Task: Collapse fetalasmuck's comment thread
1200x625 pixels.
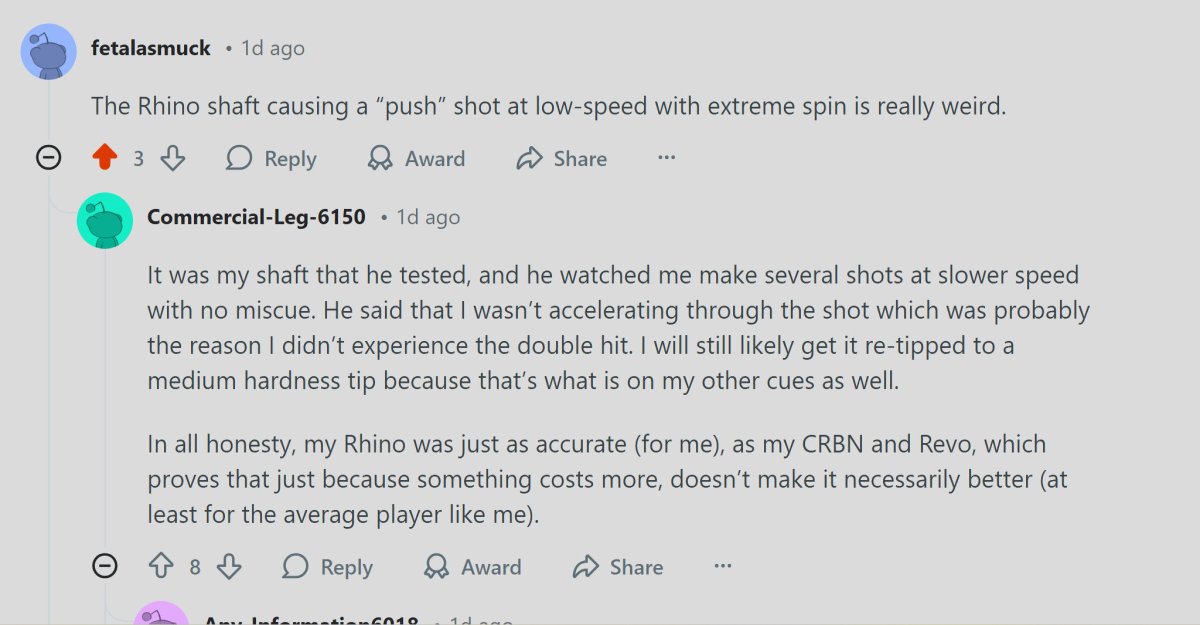Action: point(48,158)
